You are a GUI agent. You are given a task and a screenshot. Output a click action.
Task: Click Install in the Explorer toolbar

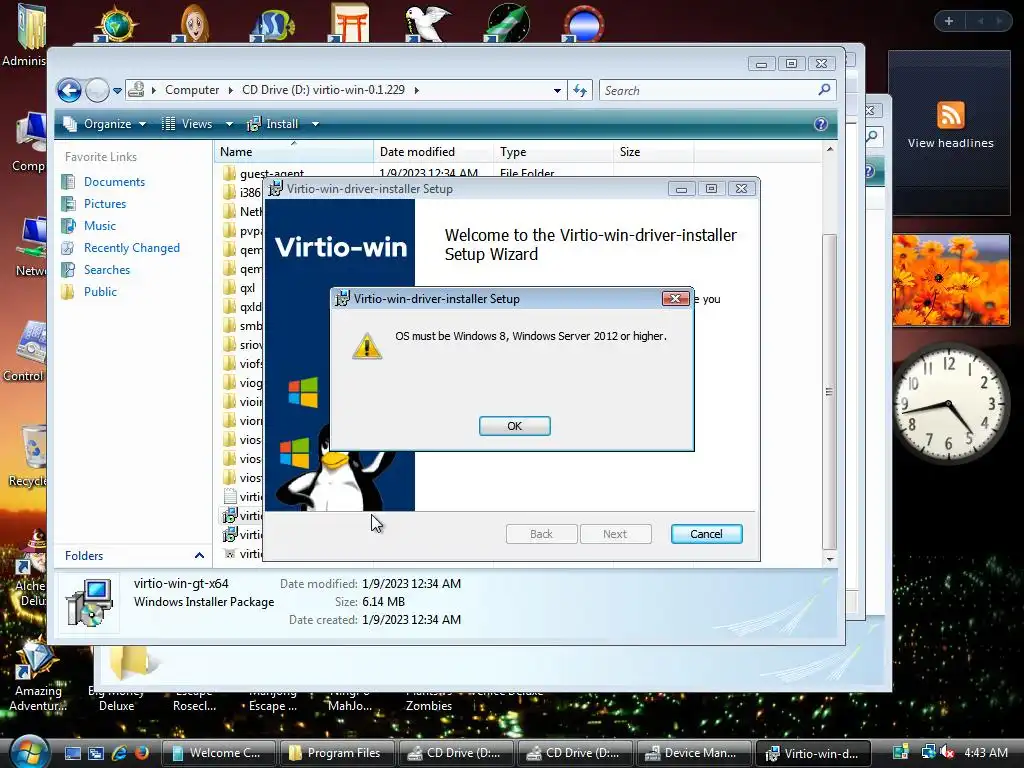click(273, 124)
